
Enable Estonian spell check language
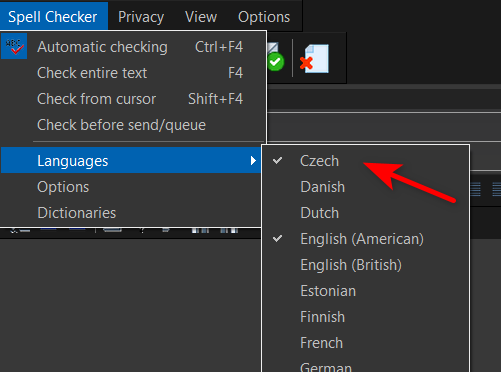click(x=366, y=291)
